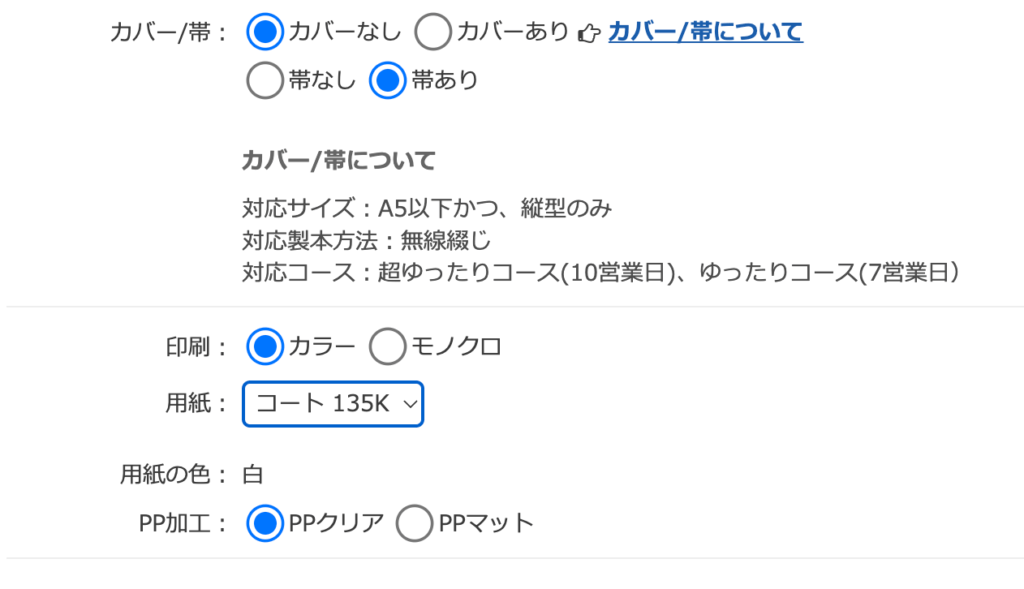The width and height of the screenshot is (1024, 589).
Task: Select the PPクリア finish option
Action: (265, 522)
